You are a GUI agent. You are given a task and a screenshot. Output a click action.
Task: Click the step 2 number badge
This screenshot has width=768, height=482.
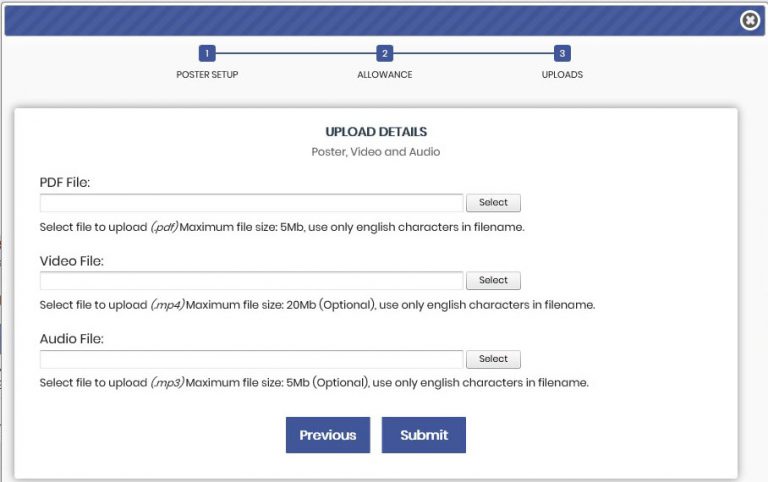pos(384,54)
